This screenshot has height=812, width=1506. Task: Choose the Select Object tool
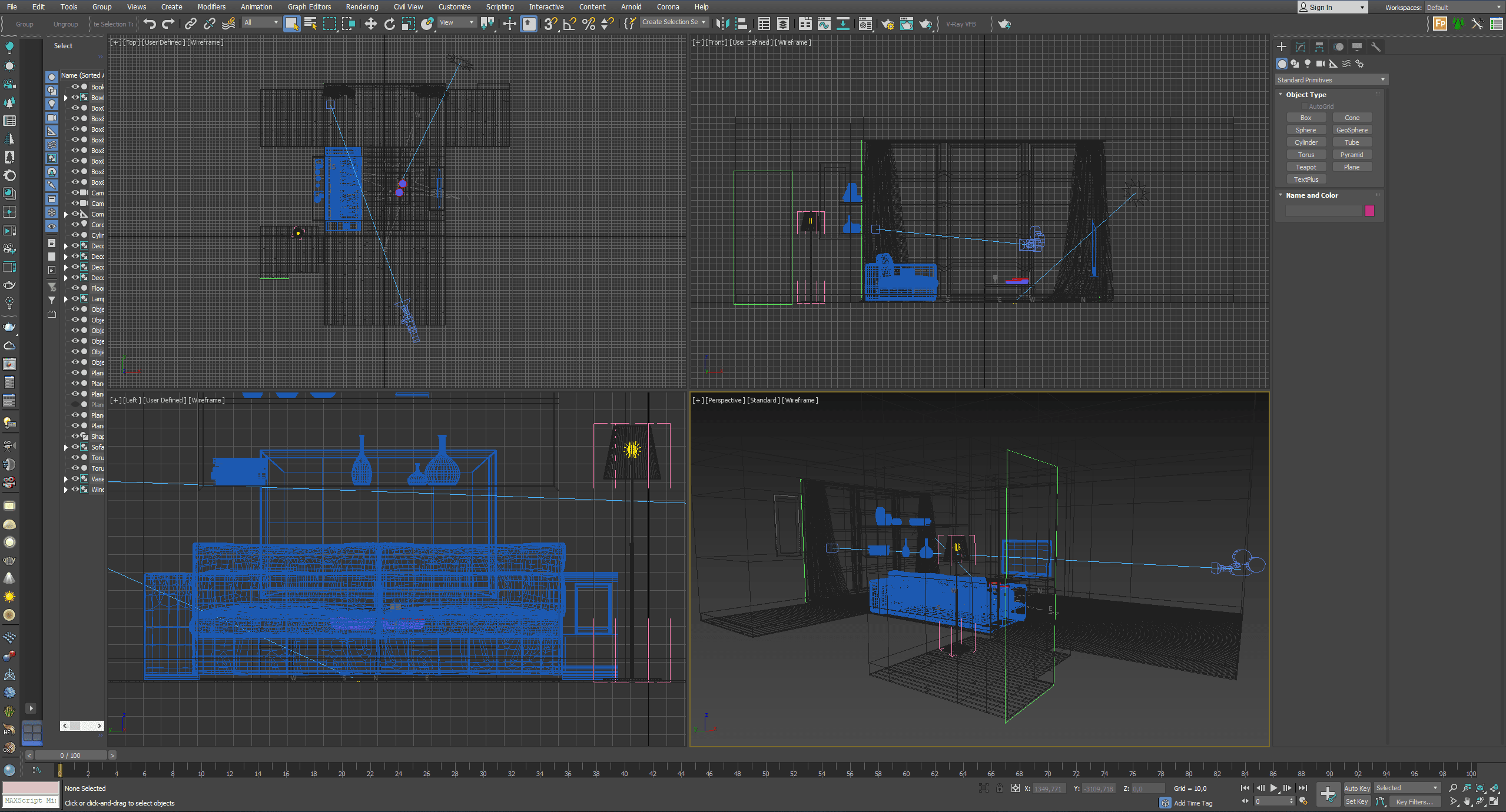292,24
